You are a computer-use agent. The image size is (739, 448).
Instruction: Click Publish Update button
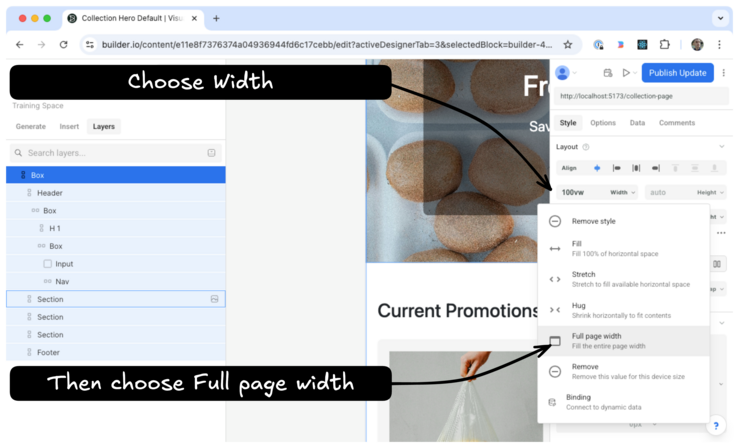(677, 73)
